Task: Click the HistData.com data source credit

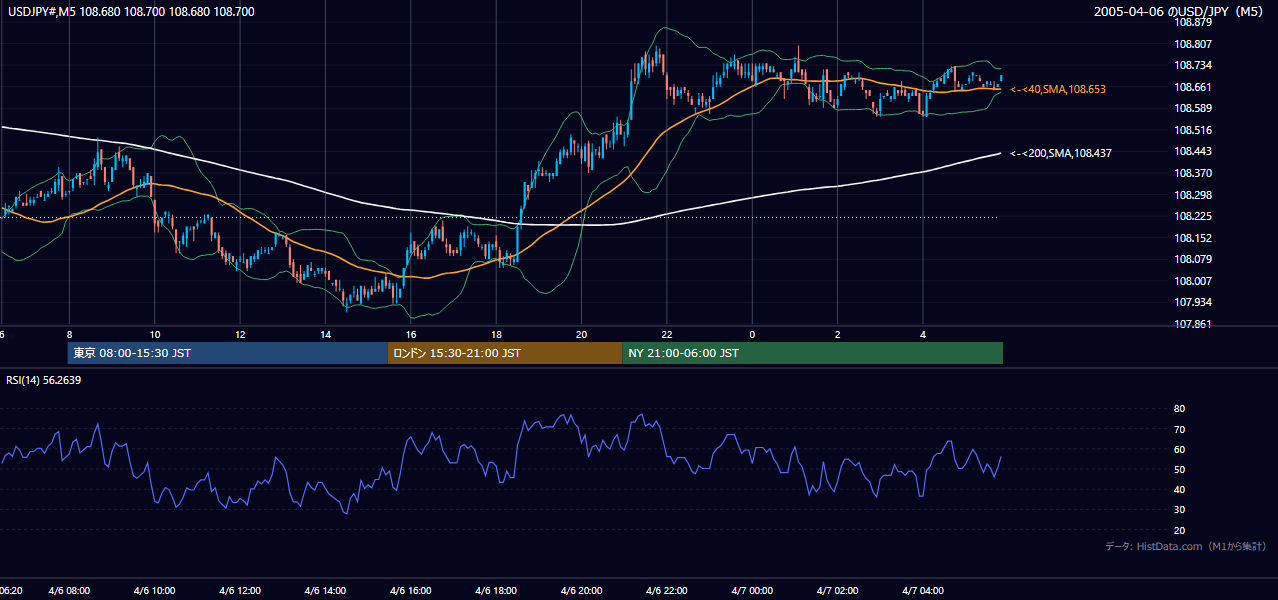Action: (x=1186, y=546)
